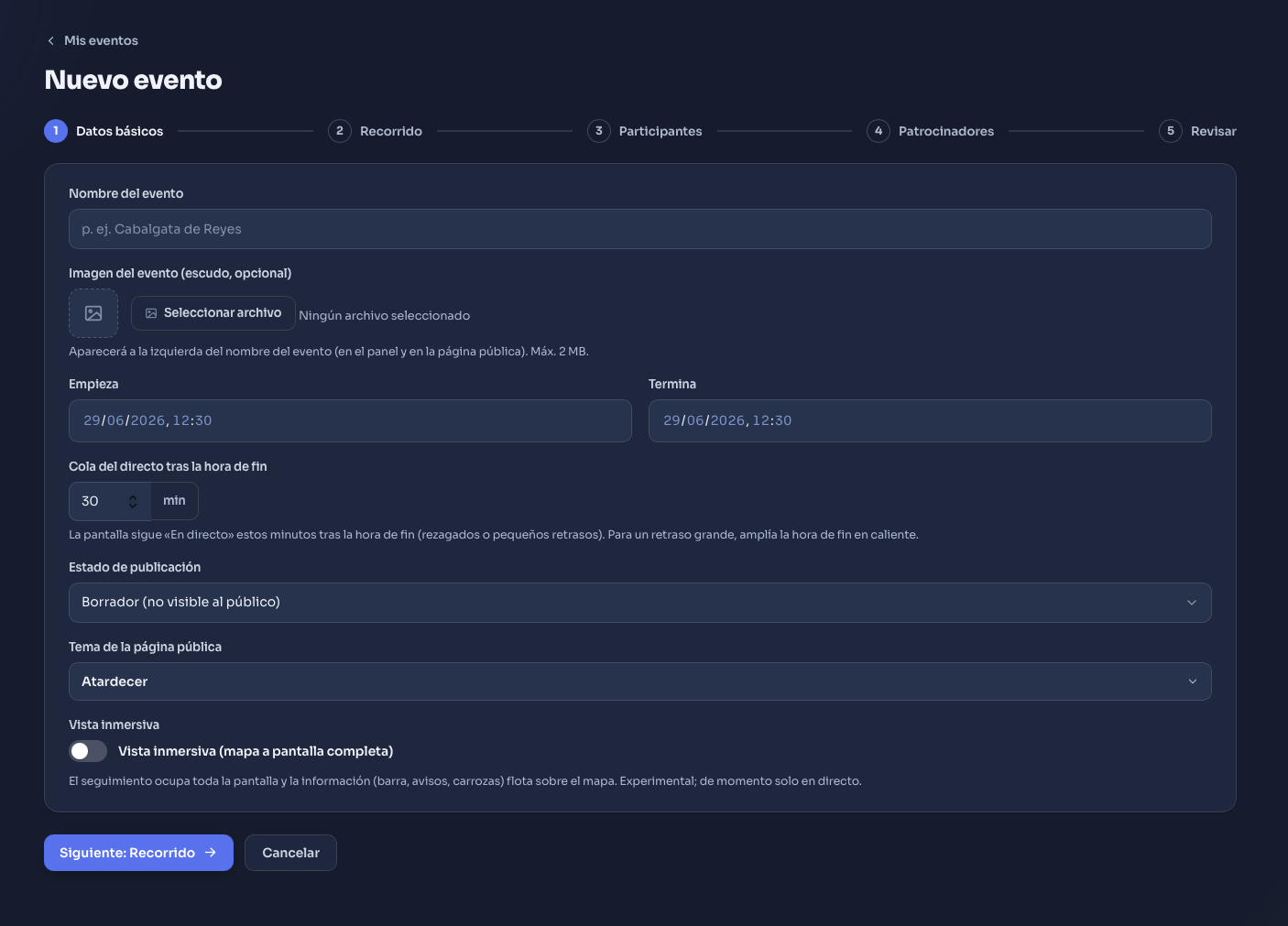Click step circle number 5
This screenshot has height=926, width=1288.
(1171, 131)
